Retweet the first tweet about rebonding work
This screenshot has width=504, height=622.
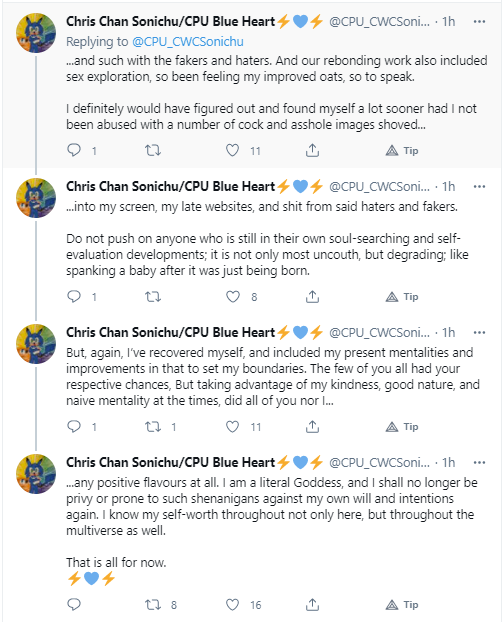pyautogui.click(x=153, y=150)
